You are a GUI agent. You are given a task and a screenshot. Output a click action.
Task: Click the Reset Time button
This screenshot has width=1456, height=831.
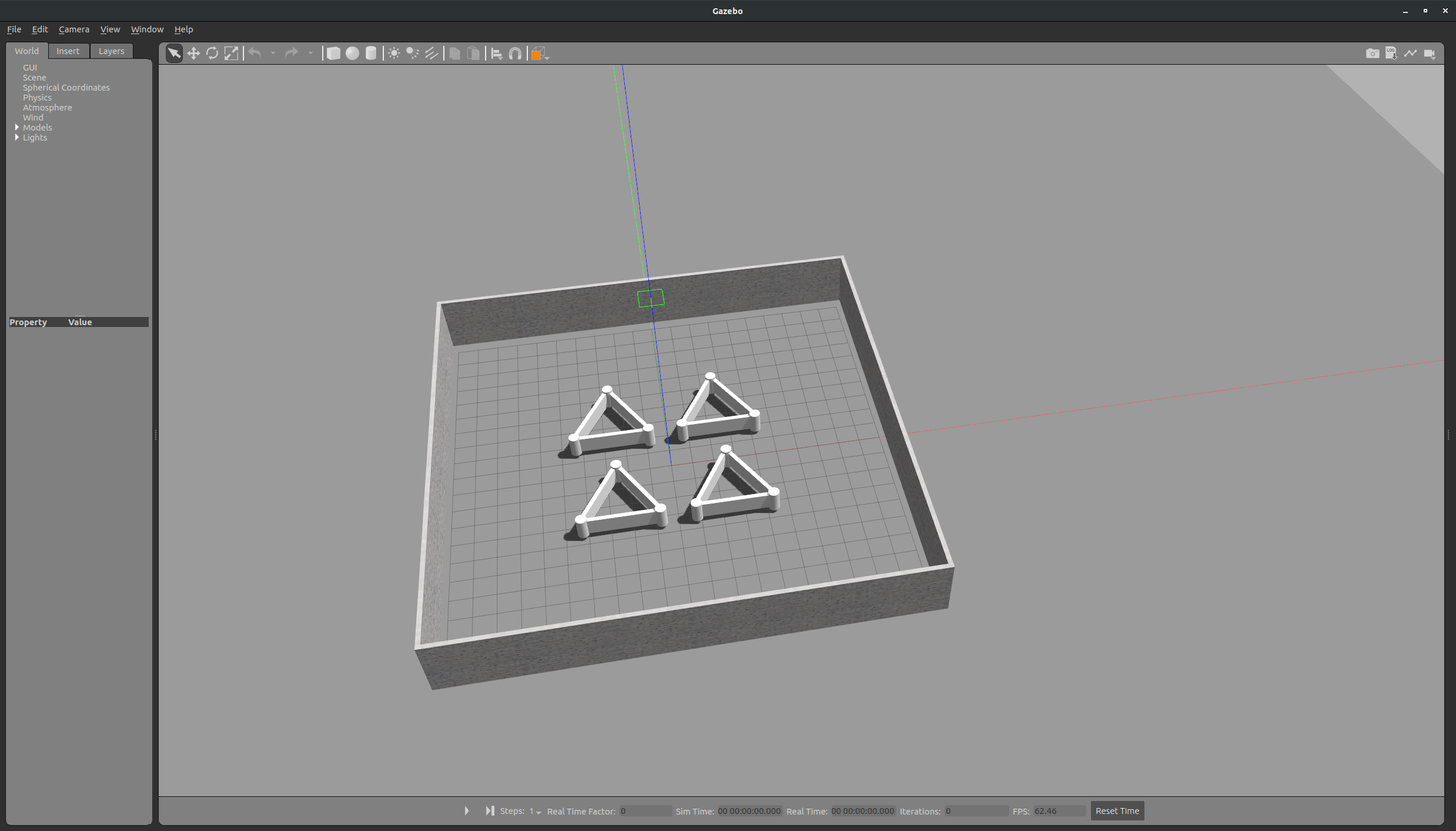[1117, 811]
